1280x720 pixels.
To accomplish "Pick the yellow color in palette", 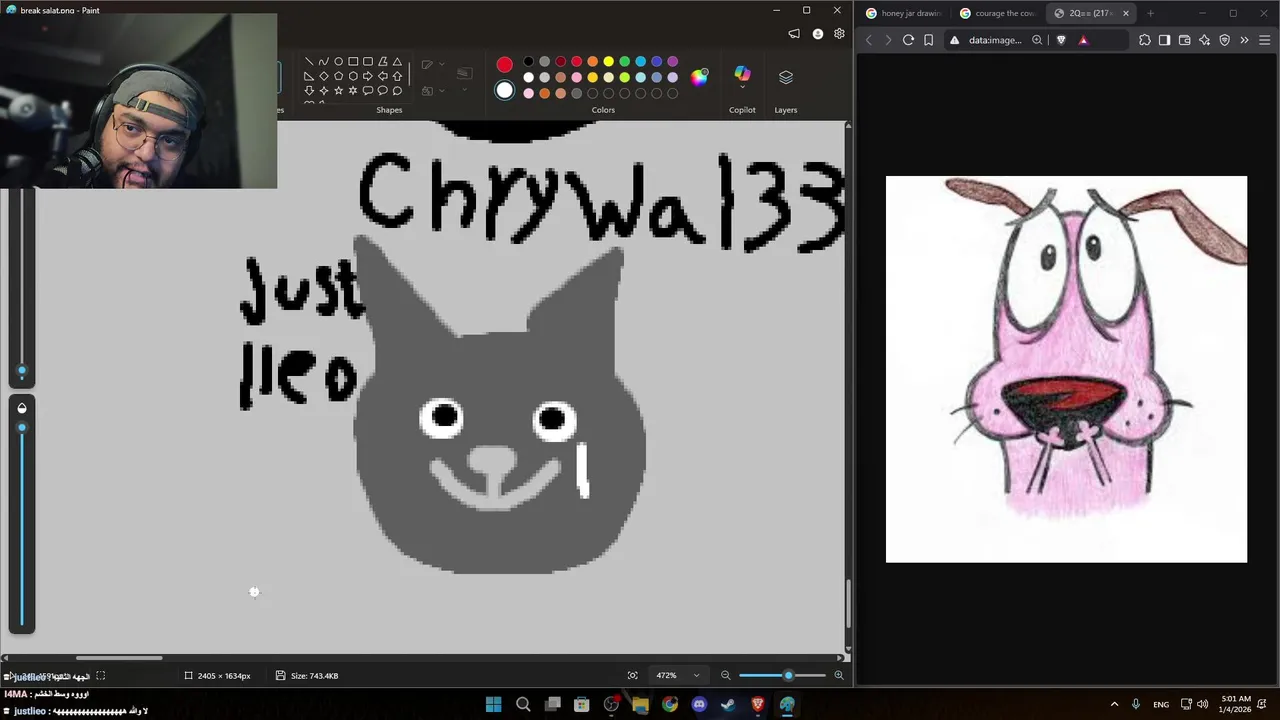I will pos(608,62).
